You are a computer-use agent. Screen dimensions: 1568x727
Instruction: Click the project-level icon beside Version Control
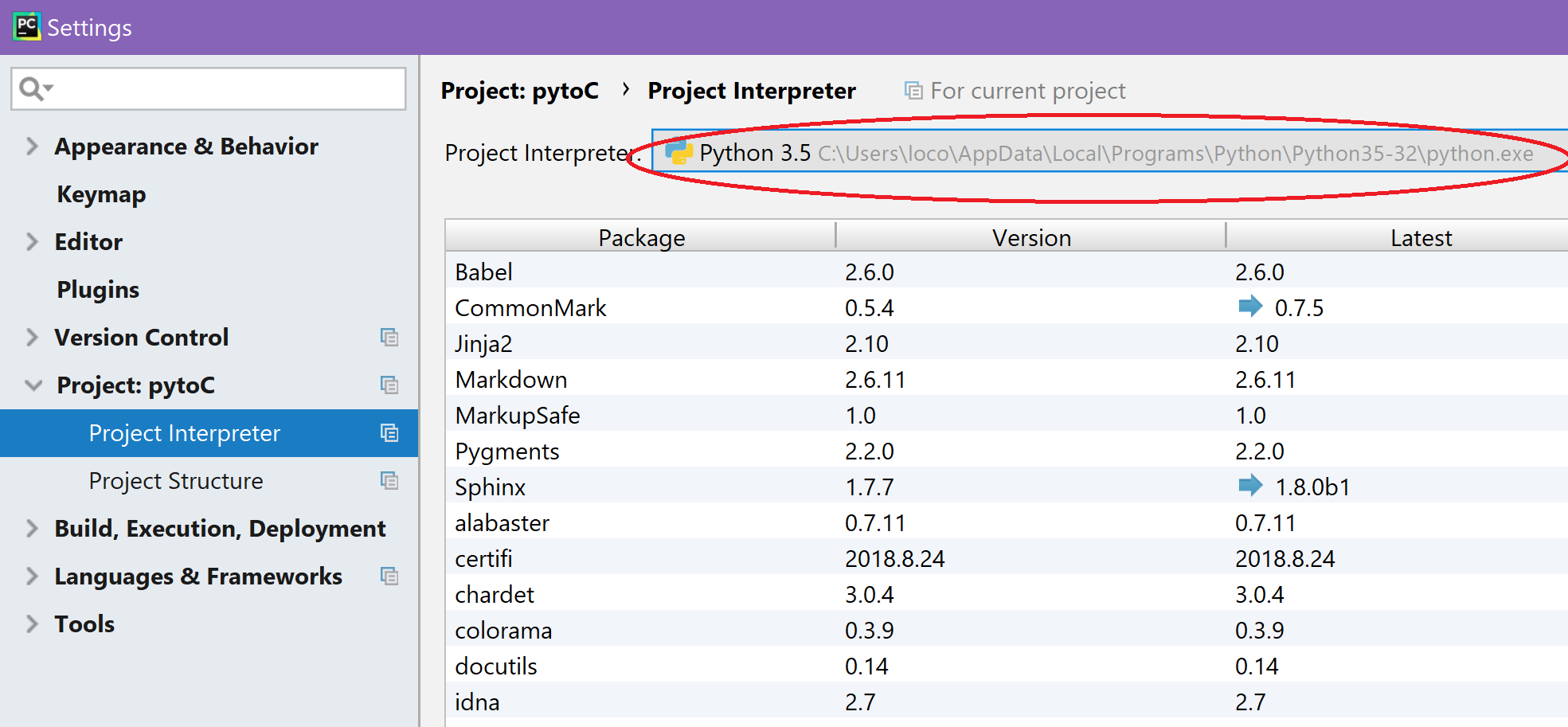point(389,338)
